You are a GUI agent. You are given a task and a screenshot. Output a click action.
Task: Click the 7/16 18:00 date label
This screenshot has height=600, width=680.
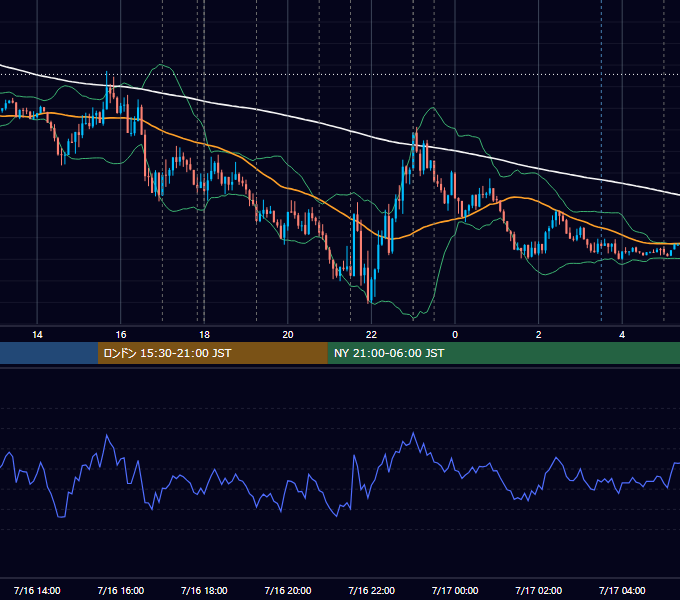tap(204, 590)
